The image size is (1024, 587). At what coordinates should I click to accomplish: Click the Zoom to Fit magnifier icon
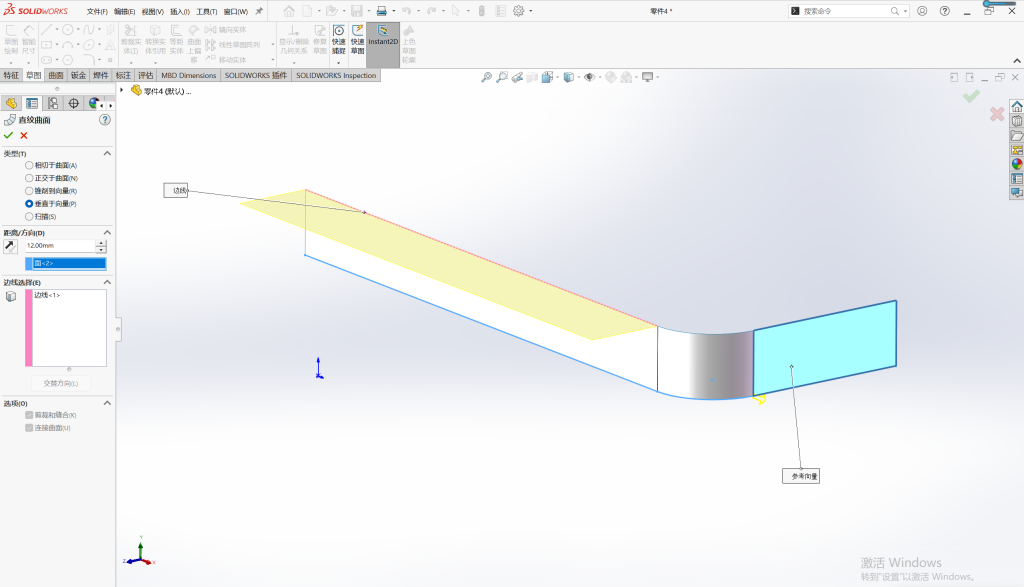(487, 77)
